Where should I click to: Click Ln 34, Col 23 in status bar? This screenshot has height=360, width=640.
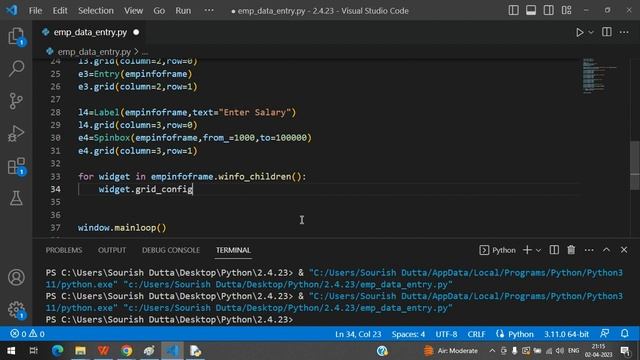(x=358, y=334)
